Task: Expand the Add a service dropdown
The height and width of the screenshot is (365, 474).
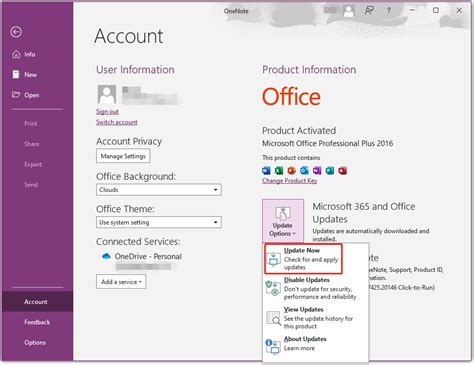Action: pos(121,282)
